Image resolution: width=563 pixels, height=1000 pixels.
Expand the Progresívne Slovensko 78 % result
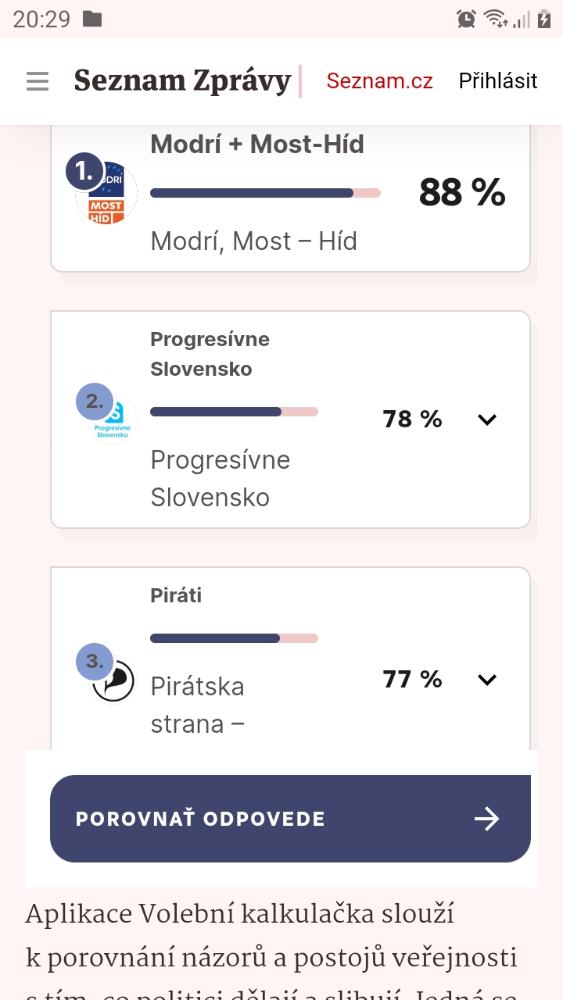point(487,419)
